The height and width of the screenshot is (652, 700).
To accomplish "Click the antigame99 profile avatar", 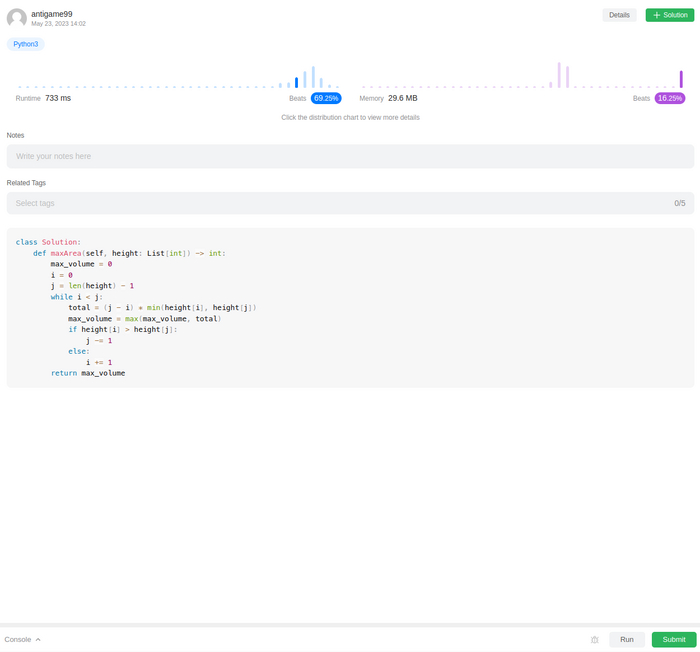I will coord(17,18).
